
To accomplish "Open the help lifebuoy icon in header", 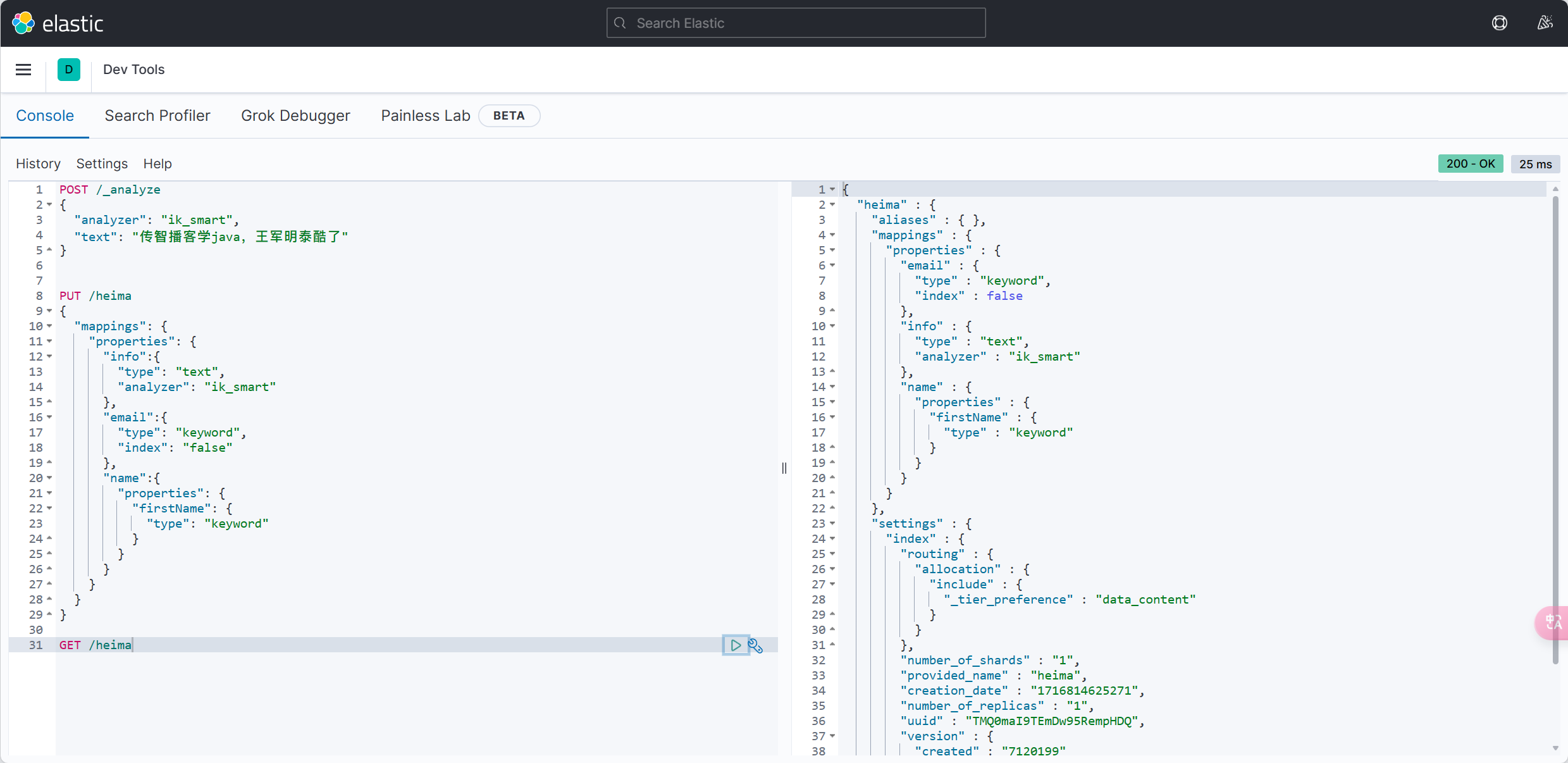I will (1499, 23).
